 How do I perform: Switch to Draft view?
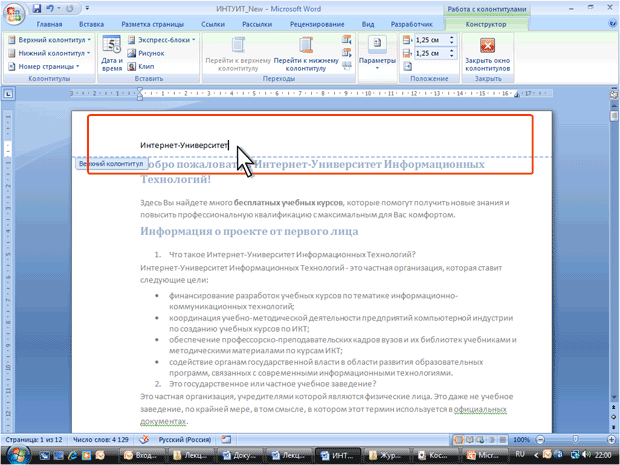pos(503,440)
